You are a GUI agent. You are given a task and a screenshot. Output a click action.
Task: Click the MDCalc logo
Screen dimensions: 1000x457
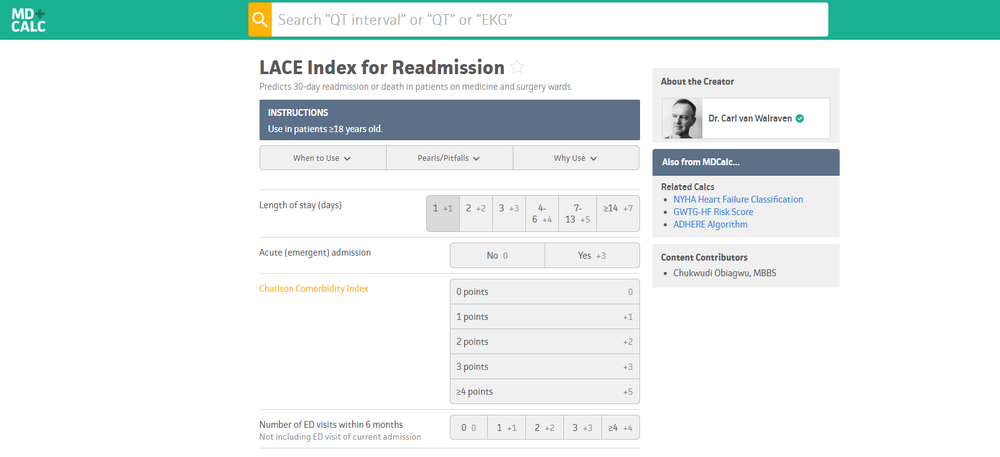tap(29, 20)
